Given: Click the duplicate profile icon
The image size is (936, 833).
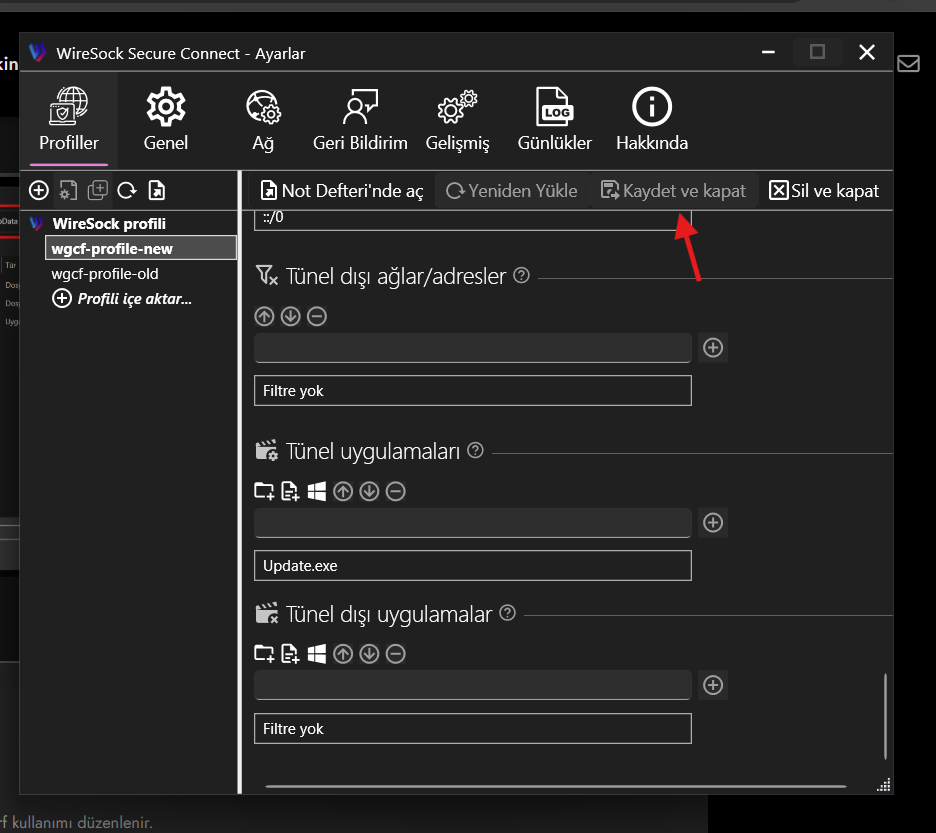Looking at the screenshot, I should (x=97, y=190).
